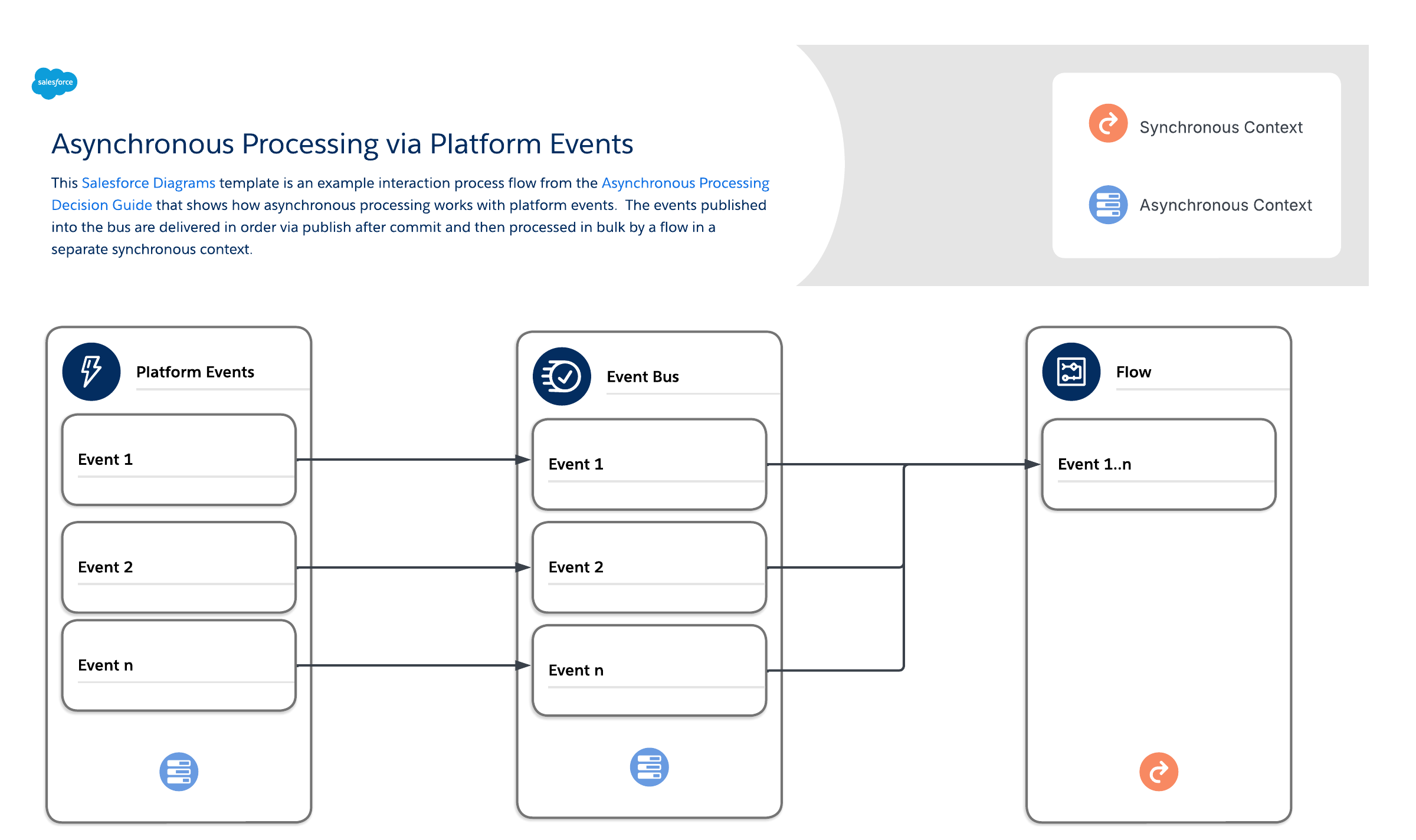Click the Flow builder icon
Viewport: 1416px width, 840px height.
[1071, 372]
